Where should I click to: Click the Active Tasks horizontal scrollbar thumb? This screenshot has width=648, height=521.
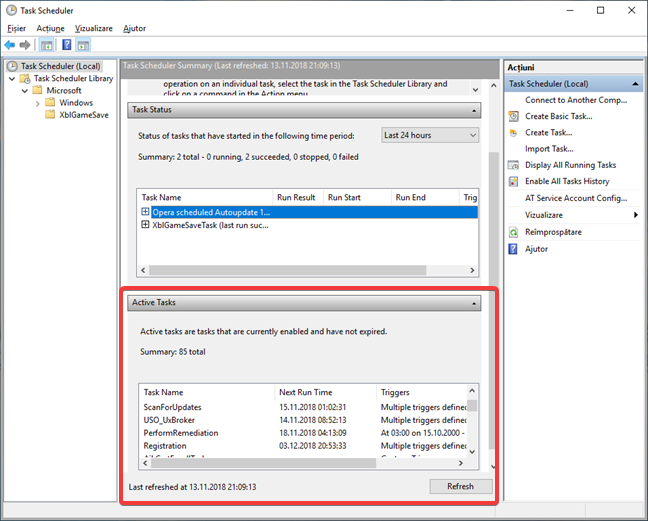point(264,463)
